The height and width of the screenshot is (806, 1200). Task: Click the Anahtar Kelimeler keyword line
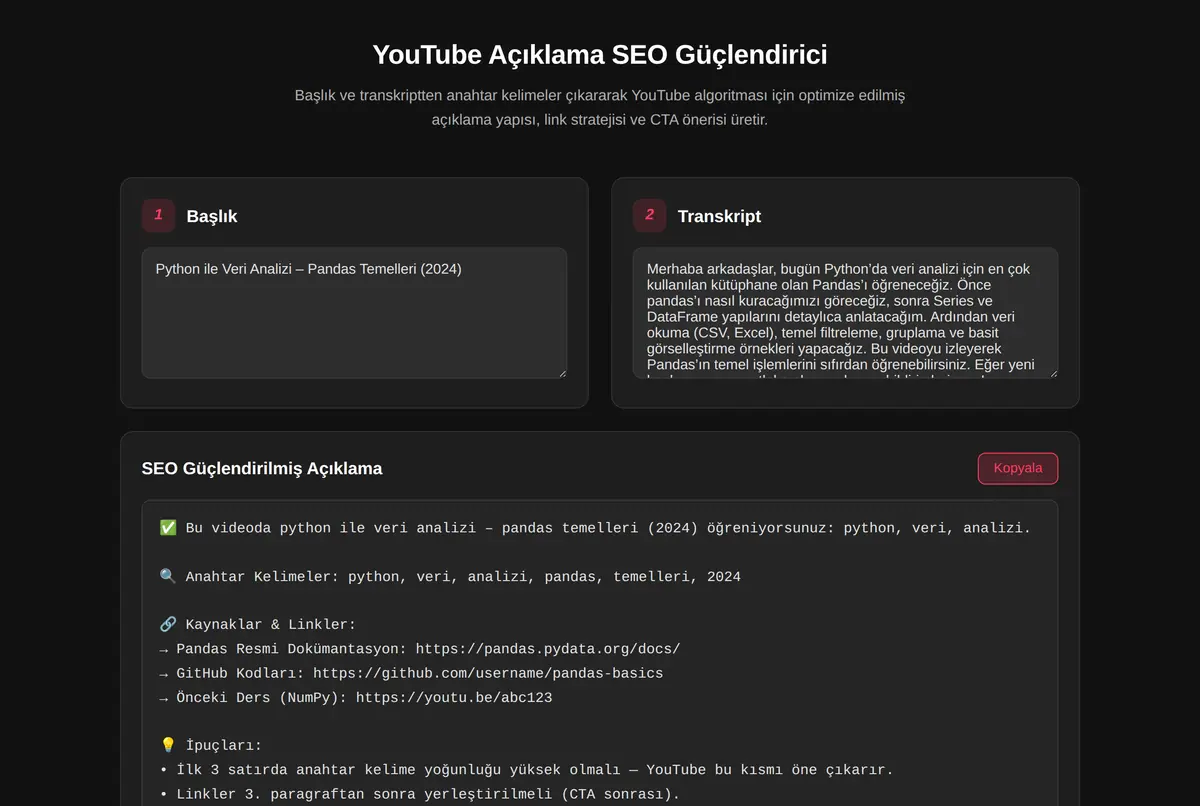point(450,577)
